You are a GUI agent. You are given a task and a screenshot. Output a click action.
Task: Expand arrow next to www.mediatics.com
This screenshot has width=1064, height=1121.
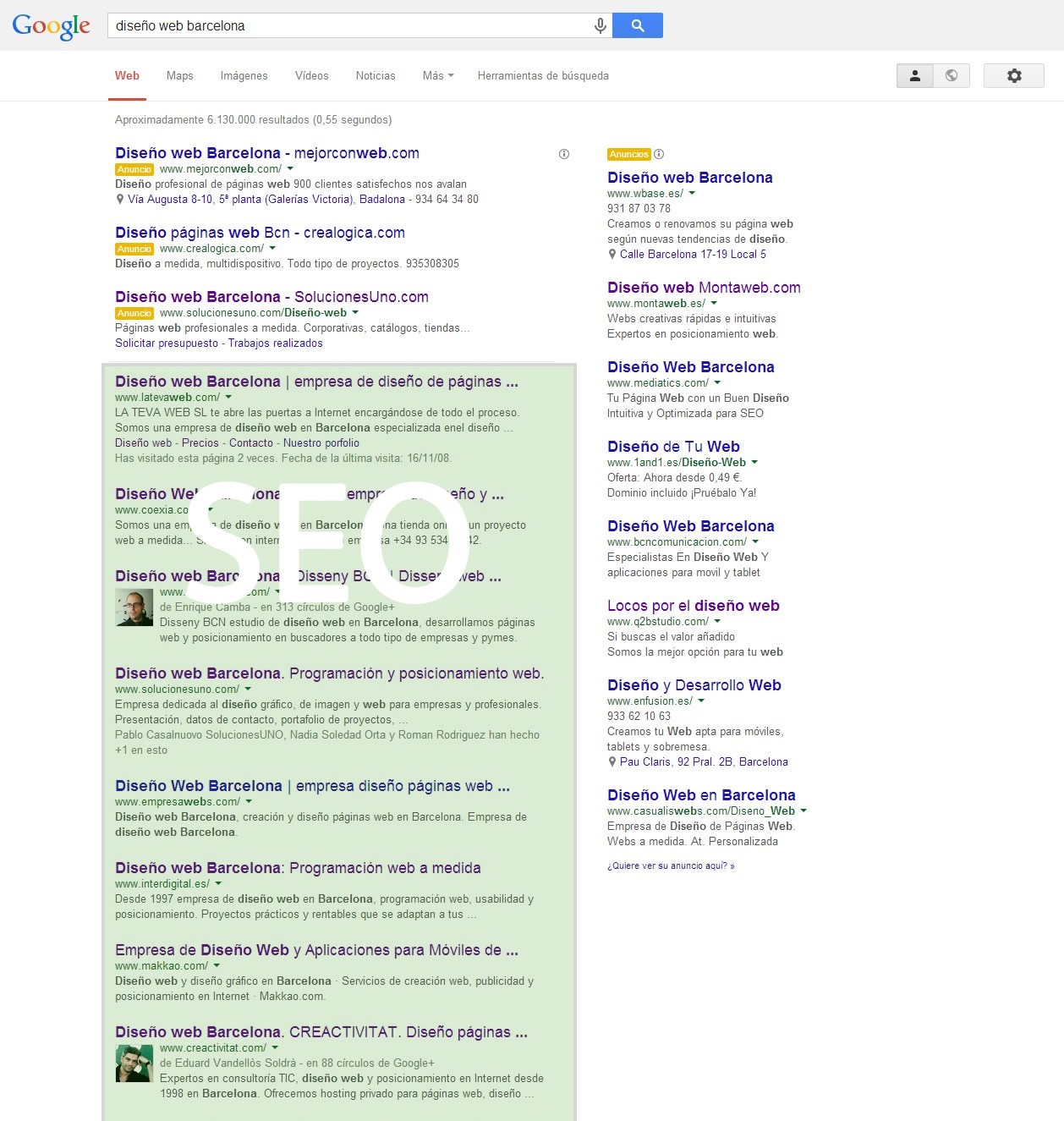(717, 383)
